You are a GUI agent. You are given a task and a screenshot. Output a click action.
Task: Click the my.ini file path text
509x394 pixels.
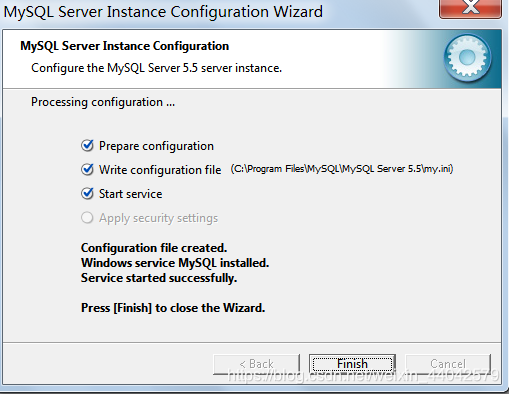tap(342, 169)
